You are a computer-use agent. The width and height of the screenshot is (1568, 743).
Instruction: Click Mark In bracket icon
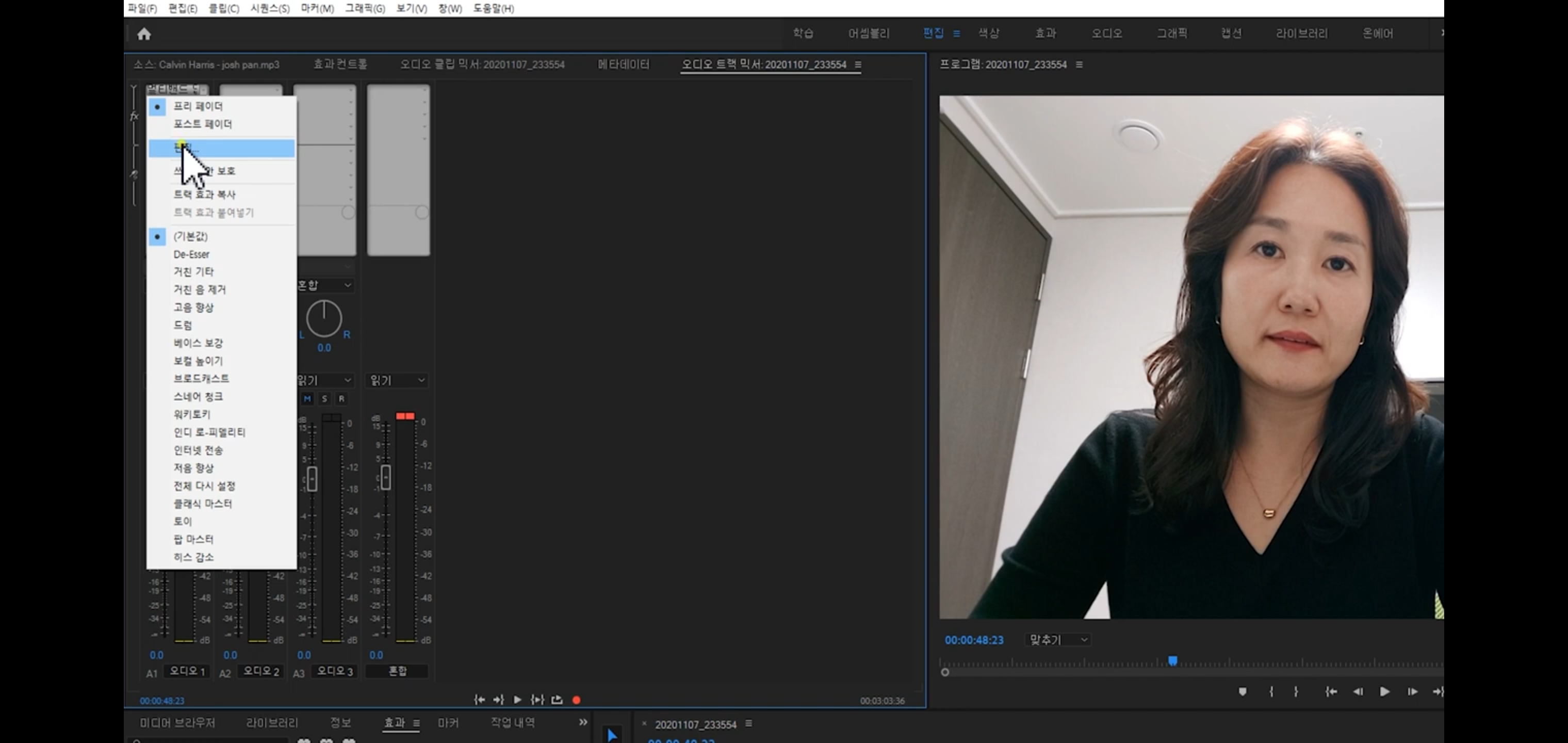point(1271,691)
